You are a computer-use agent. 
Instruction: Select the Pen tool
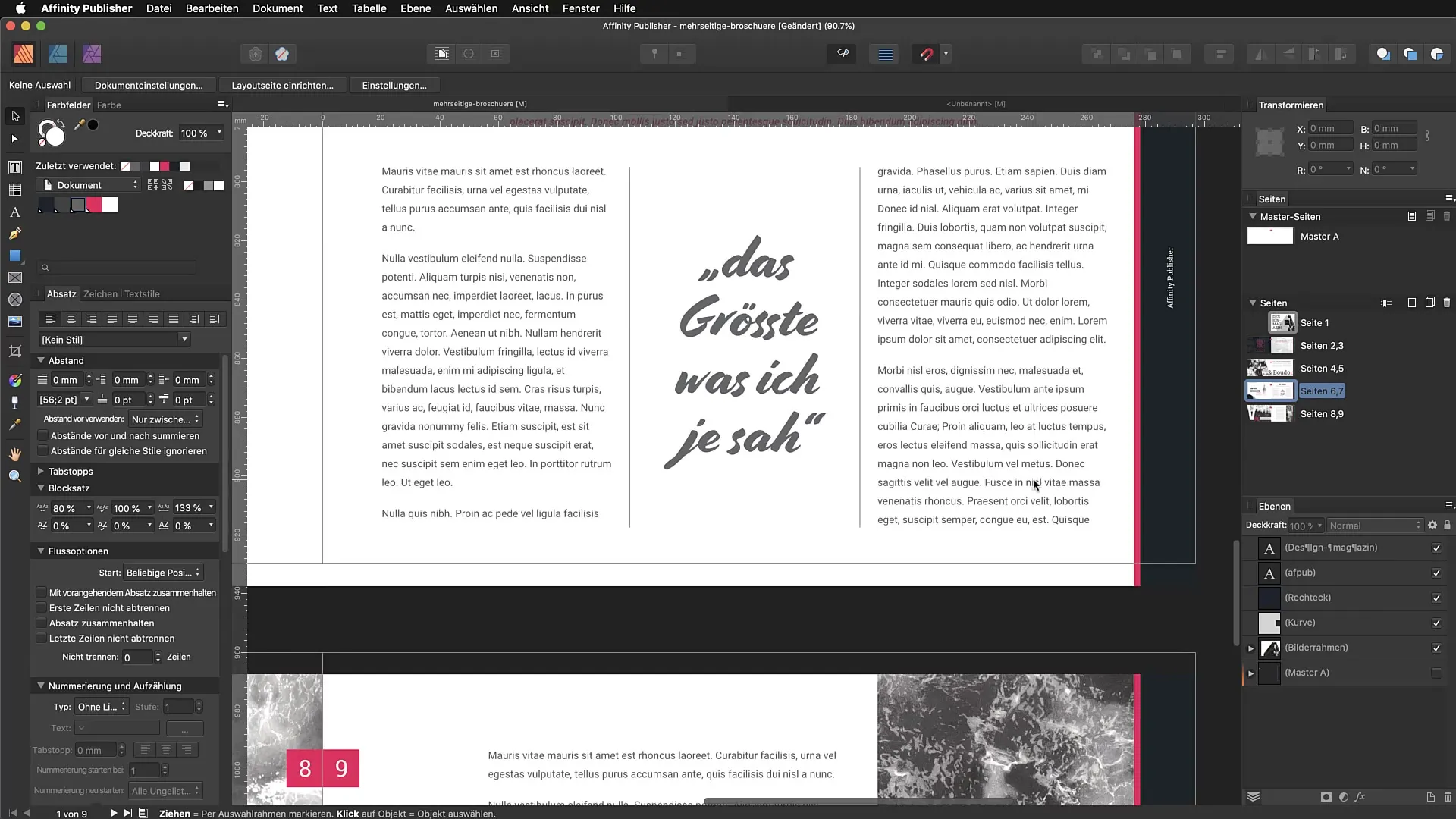[15, 234]
